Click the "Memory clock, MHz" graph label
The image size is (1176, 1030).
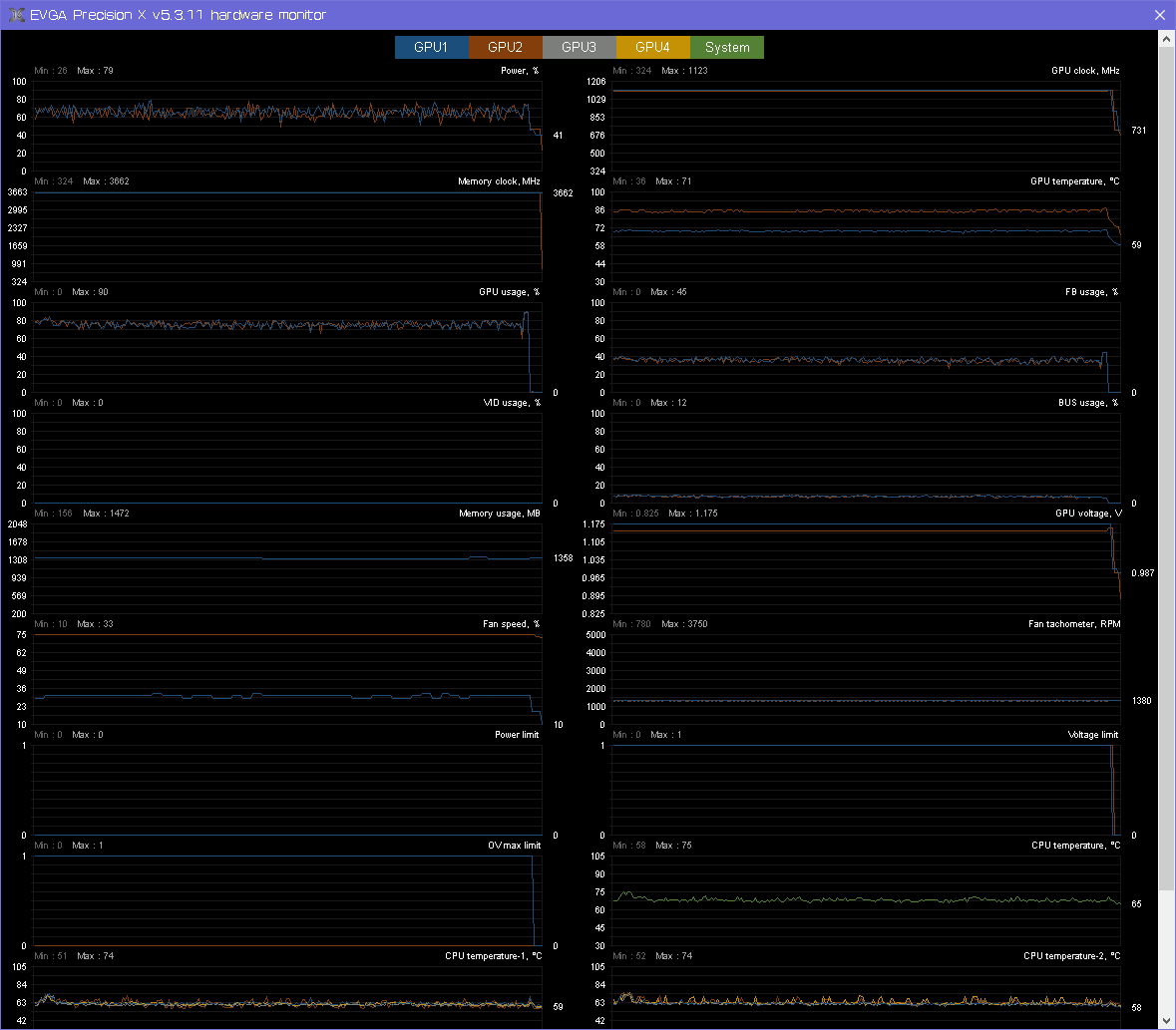tap(499, 181)
